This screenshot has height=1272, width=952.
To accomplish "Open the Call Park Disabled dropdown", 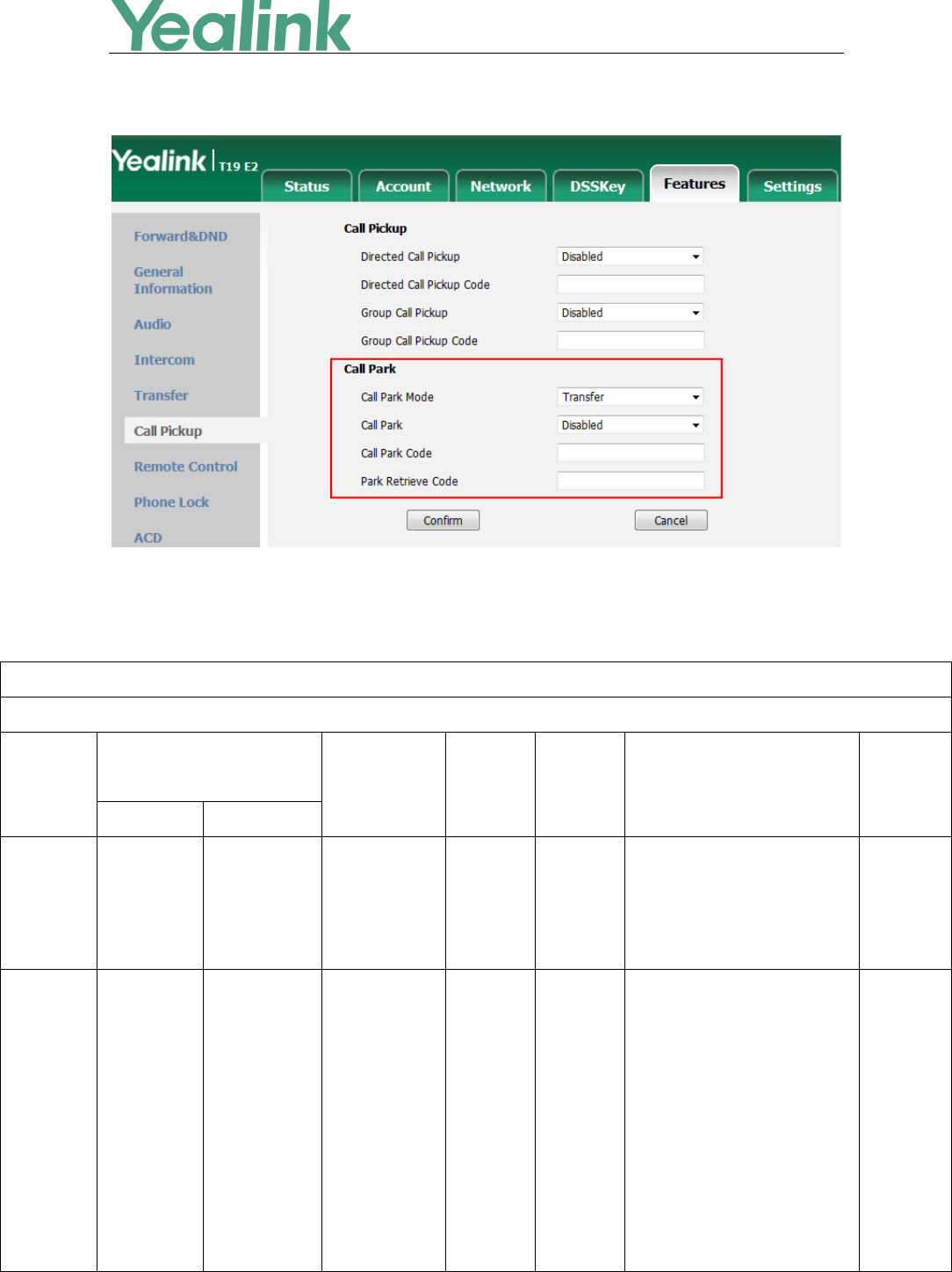I will coord(631,425).
